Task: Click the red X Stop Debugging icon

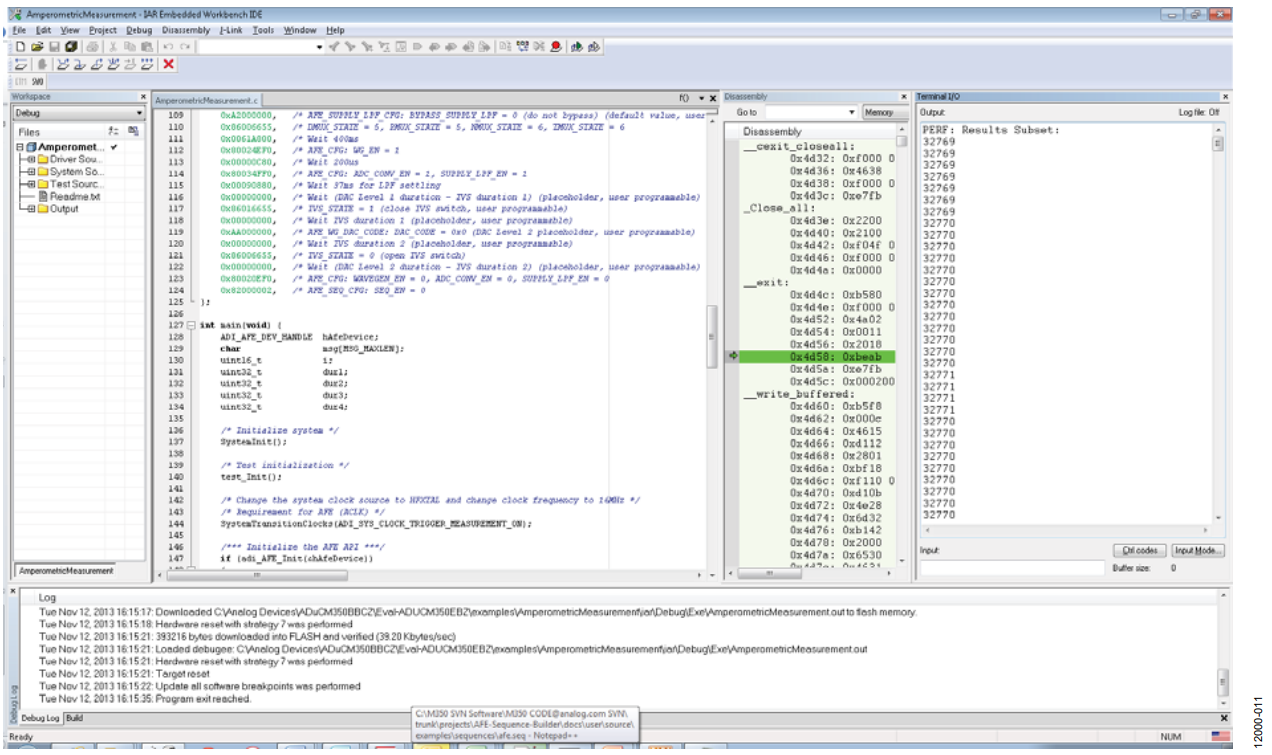Action: [x=168, y=64]
